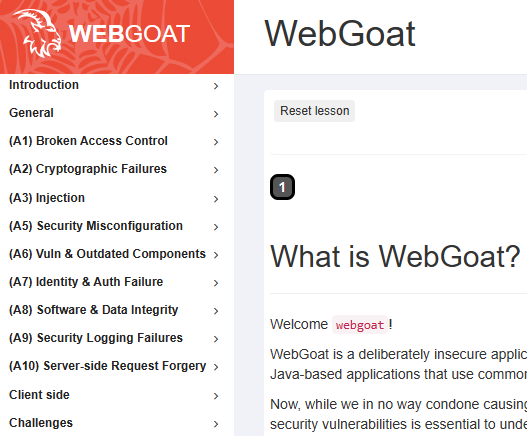Click the lesson page number 1 badge
The height and width of the screenshot is (436, 527).
[282, 187]
